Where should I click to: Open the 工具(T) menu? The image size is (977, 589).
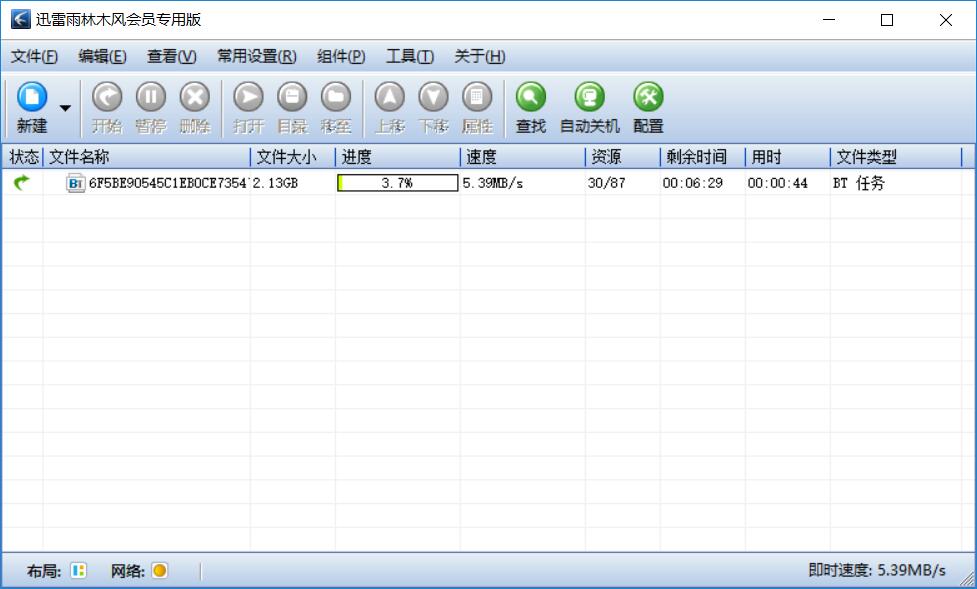click(410, 57)
